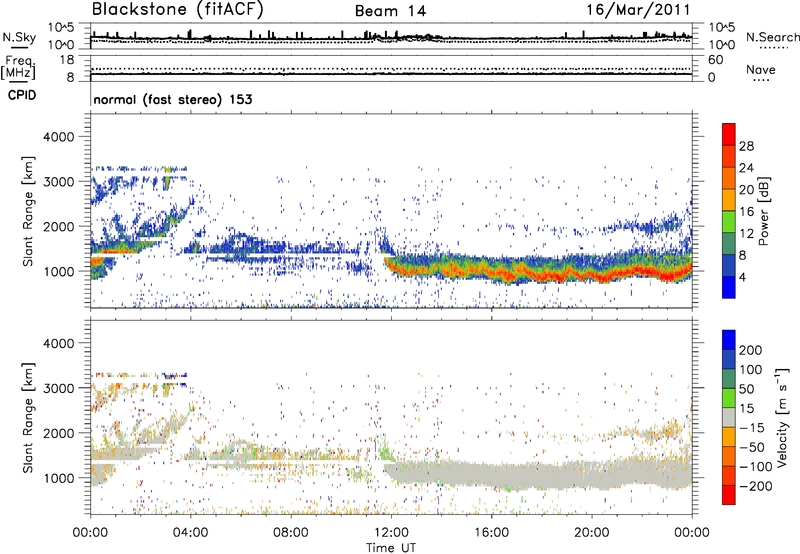Click the red top segment of Power colorbar

tap(729, 134)
